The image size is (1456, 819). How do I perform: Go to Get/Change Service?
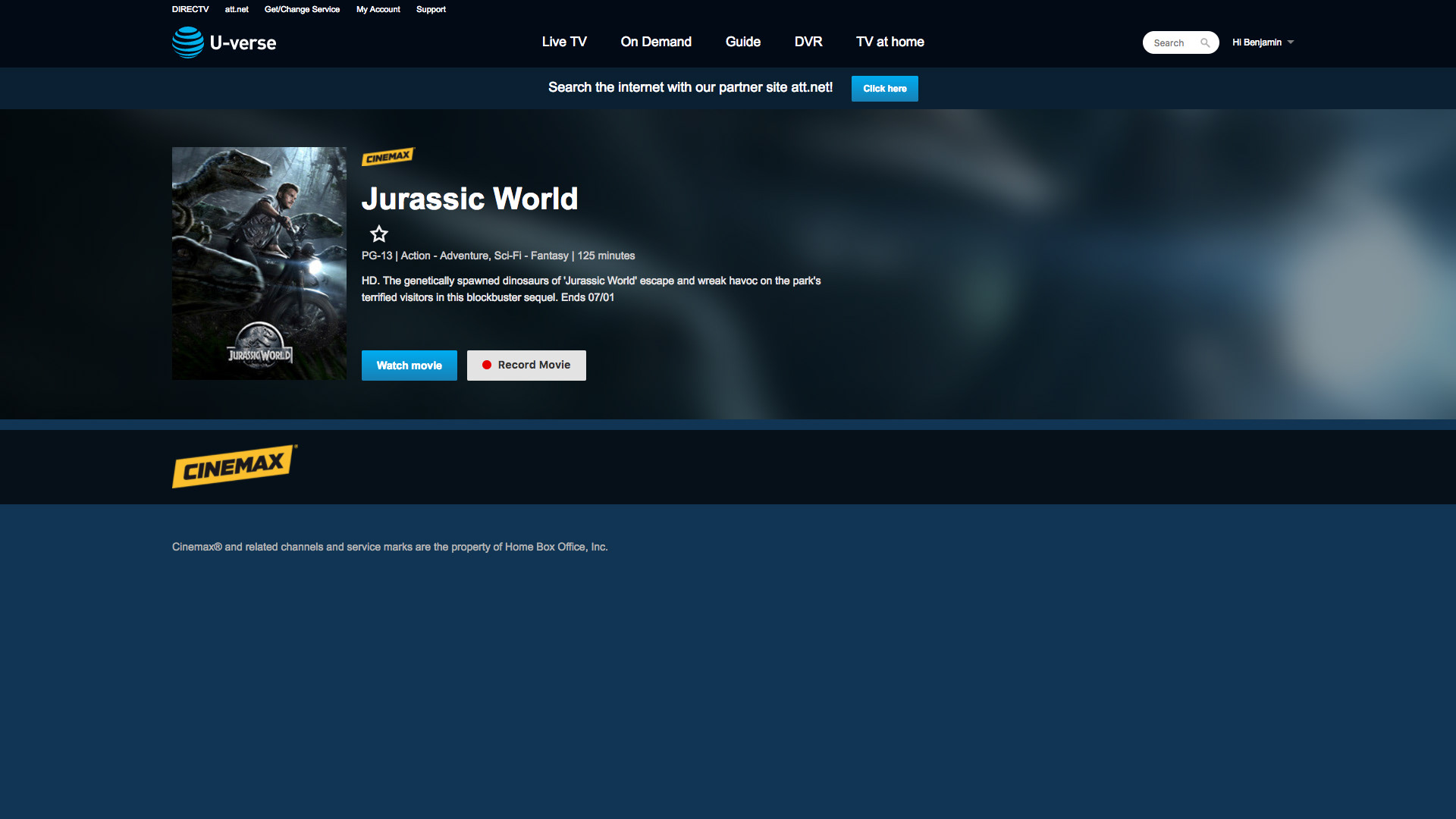point(302,9)
